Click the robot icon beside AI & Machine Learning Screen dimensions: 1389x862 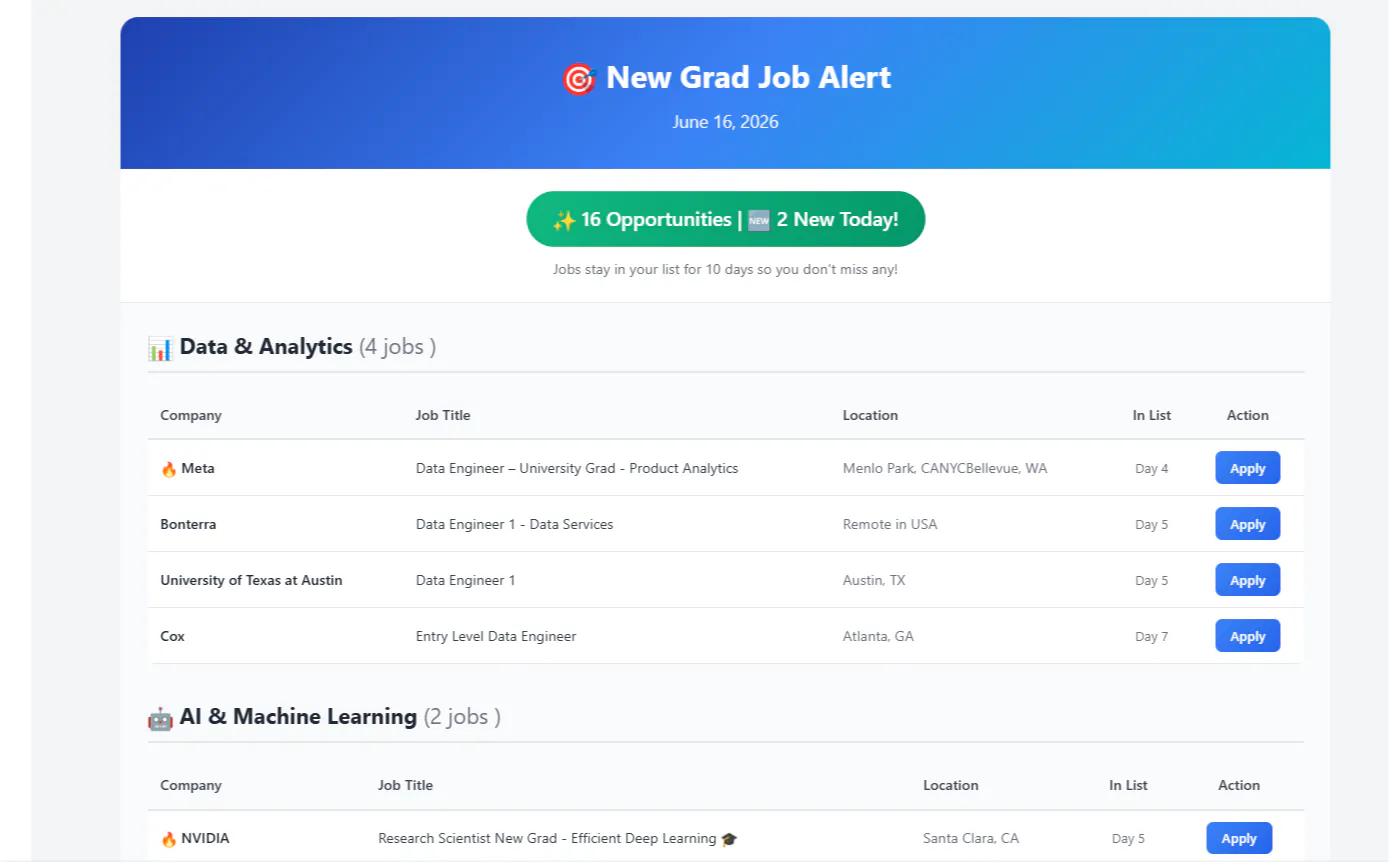pos(160,717)
